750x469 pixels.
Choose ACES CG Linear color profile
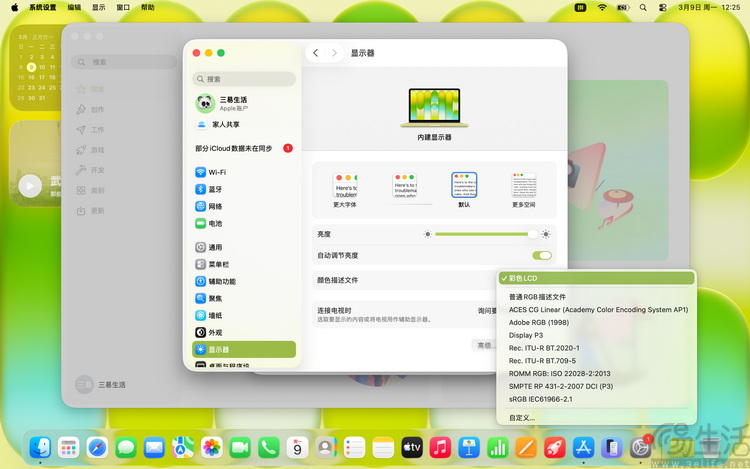596,310
